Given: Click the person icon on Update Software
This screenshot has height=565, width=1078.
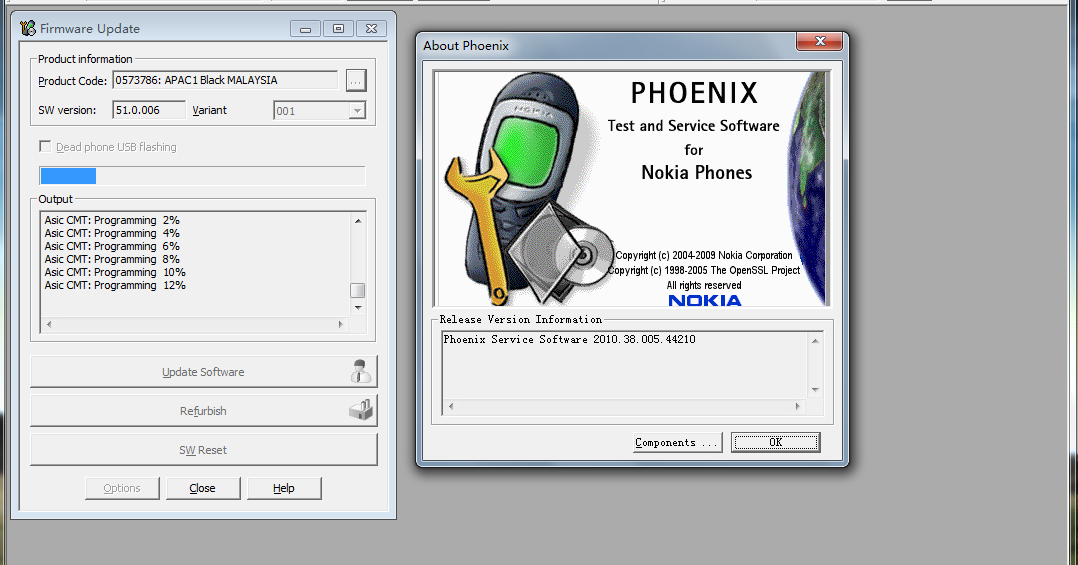Looking at the screenshot, I should coord(360,371).
